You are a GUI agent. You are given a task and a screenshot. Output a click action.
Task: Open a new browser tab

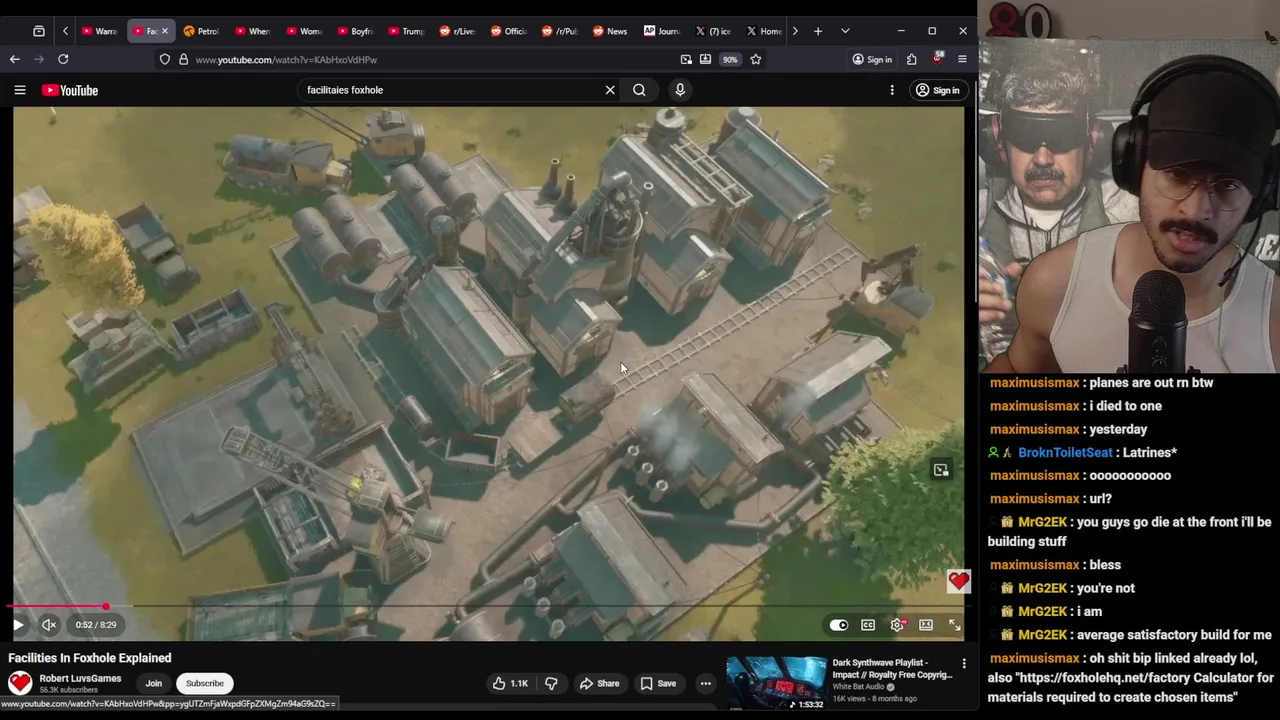pos(818,31)
